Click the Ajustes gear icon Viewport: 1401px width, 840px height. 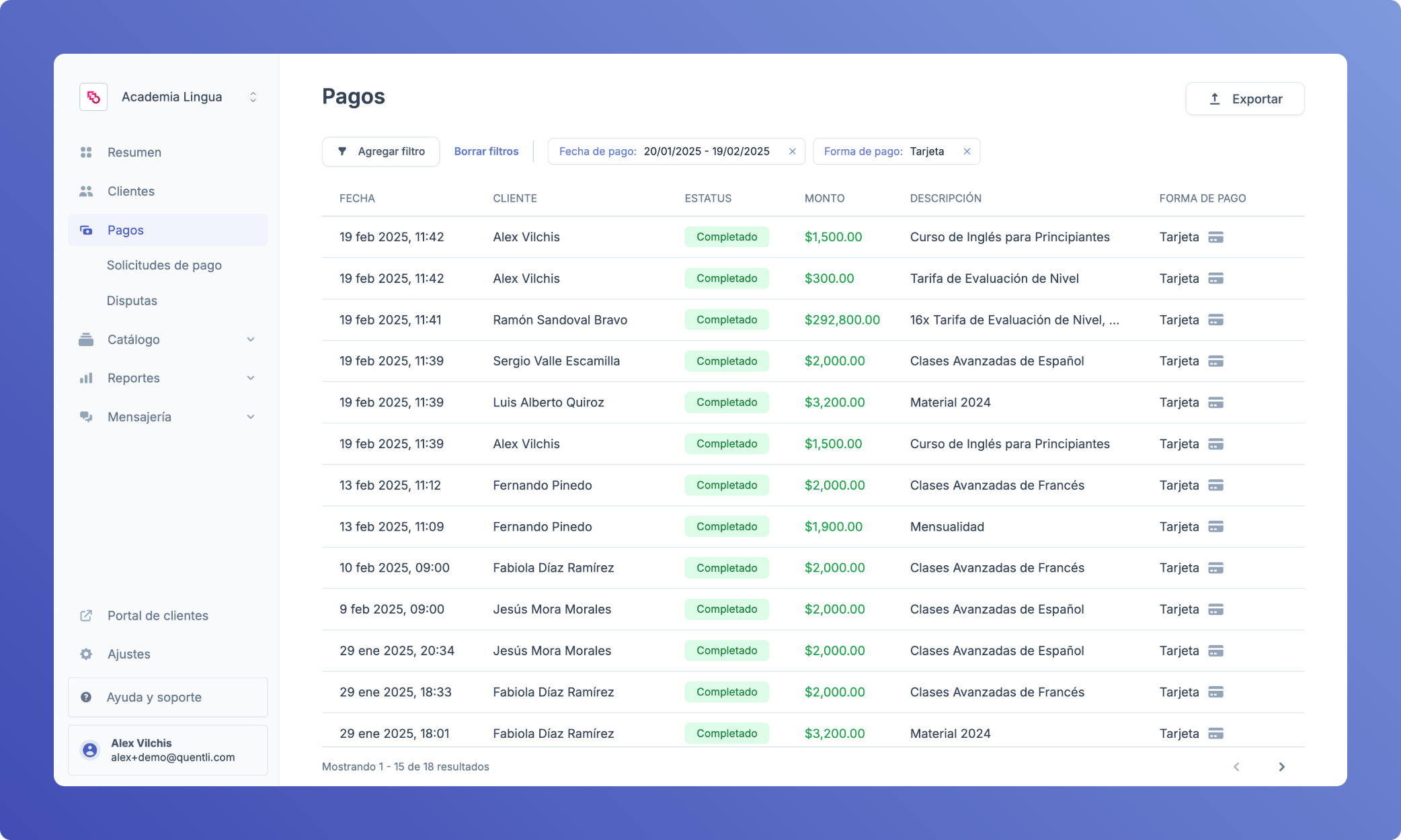pos(86,655)
